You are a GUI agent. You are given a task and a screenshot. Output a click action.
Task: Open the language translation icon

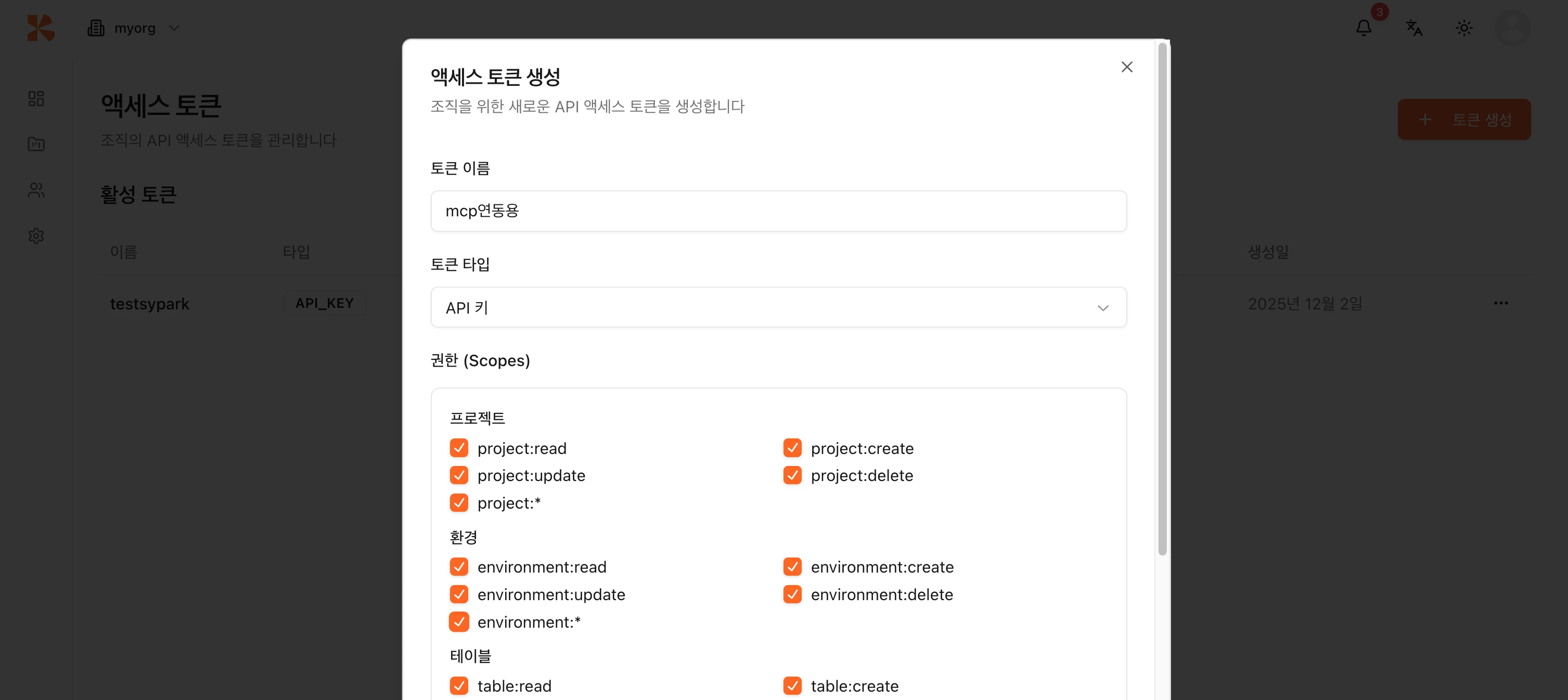pyautogui.click(x=1413, y=28)
